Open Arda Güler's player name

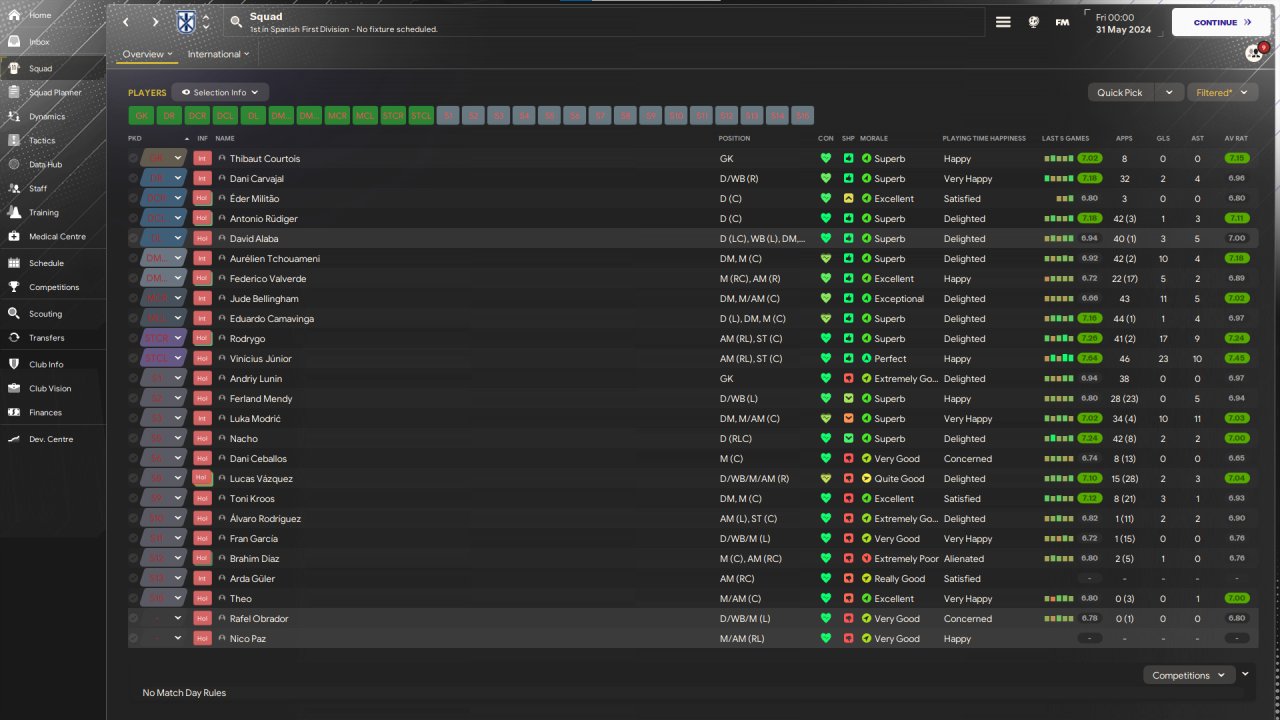[252, 578]
